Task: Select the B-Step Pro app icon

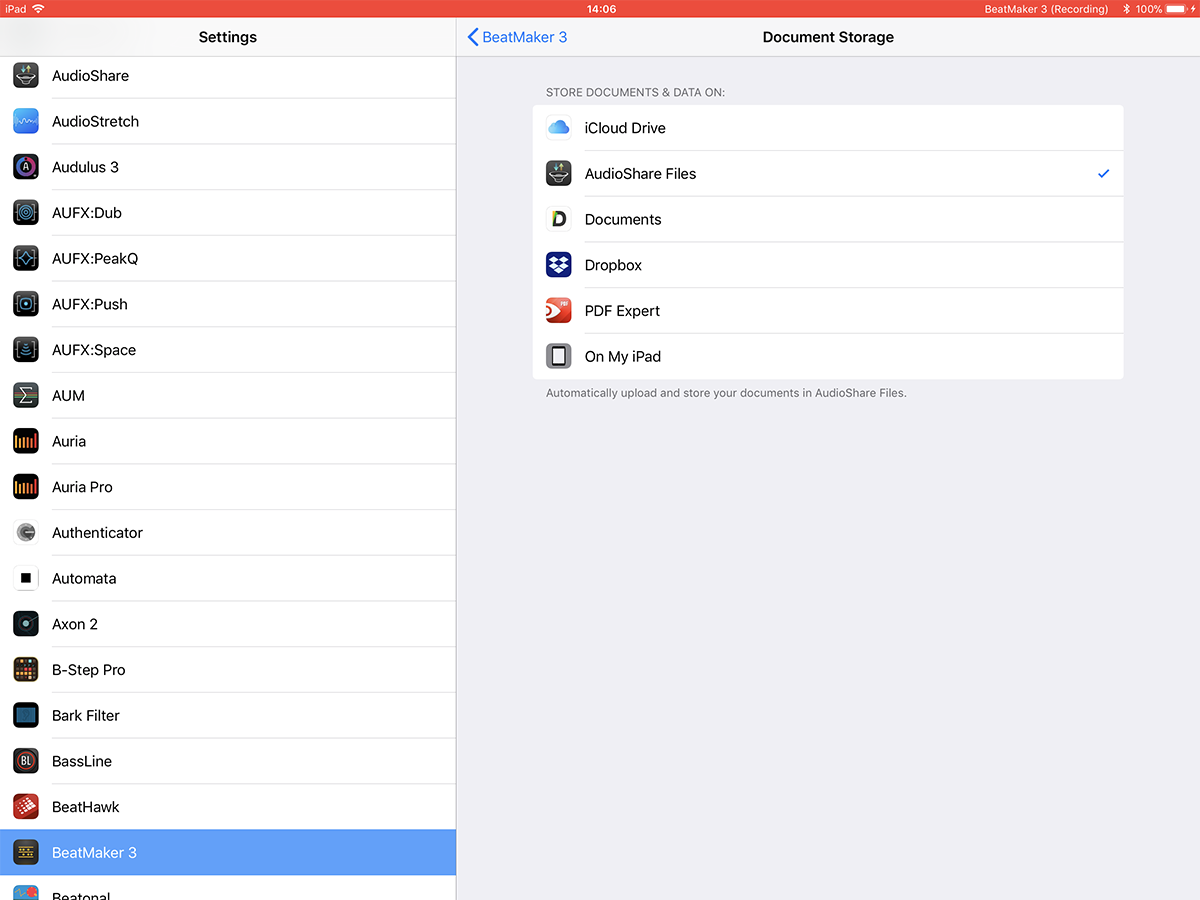Action: pyautogui.click(x=26, y=670)
